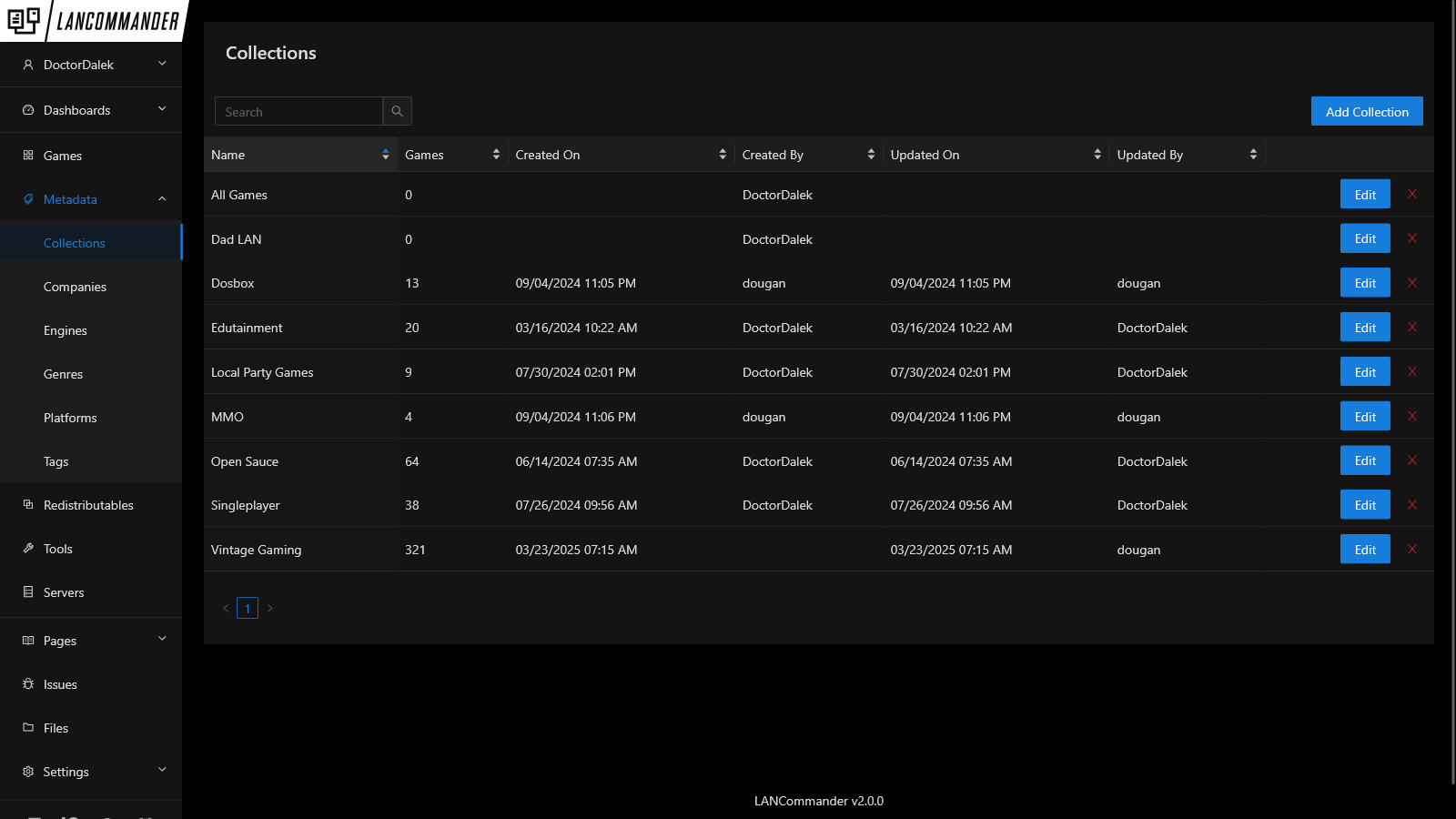The image size is (1456, 819).
Task: Sort by Updated By column arrows
Action: (1253, 155)
